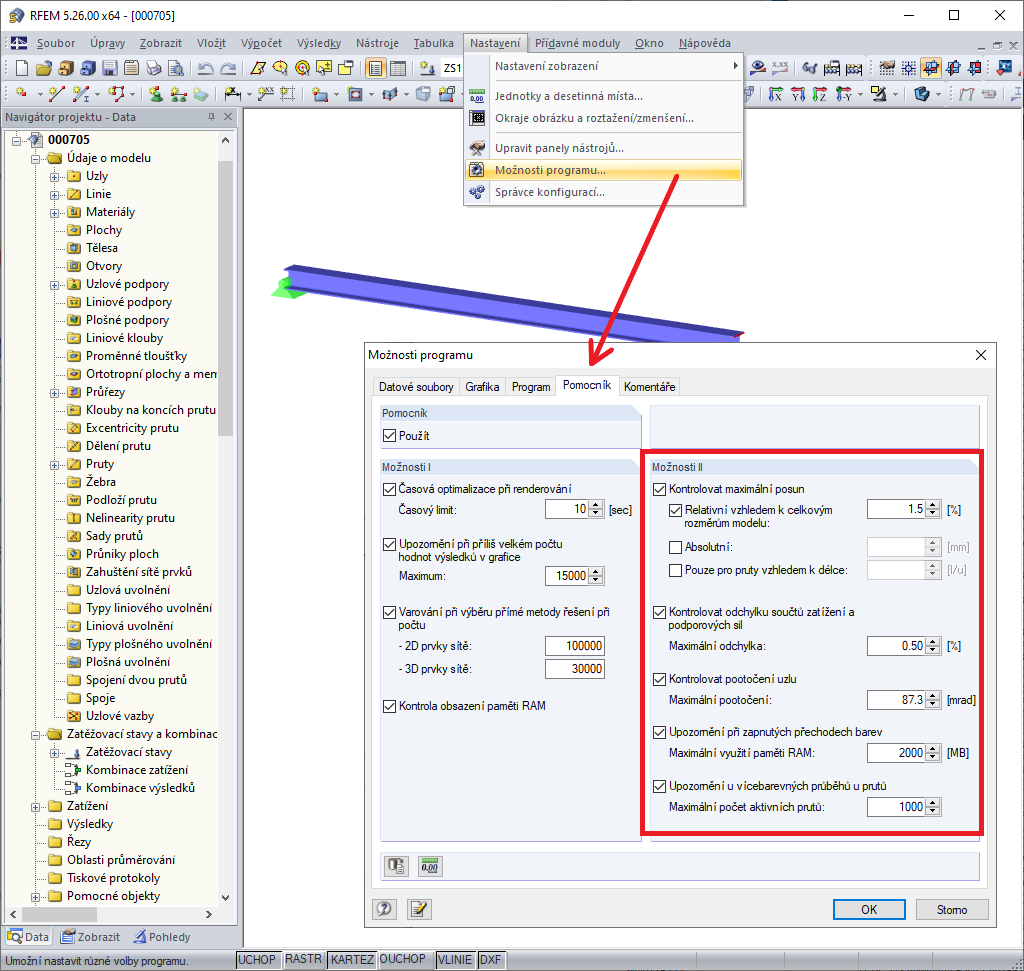Toggle Kontrola obsazení paměti RAM checkbox

[389, 706]
